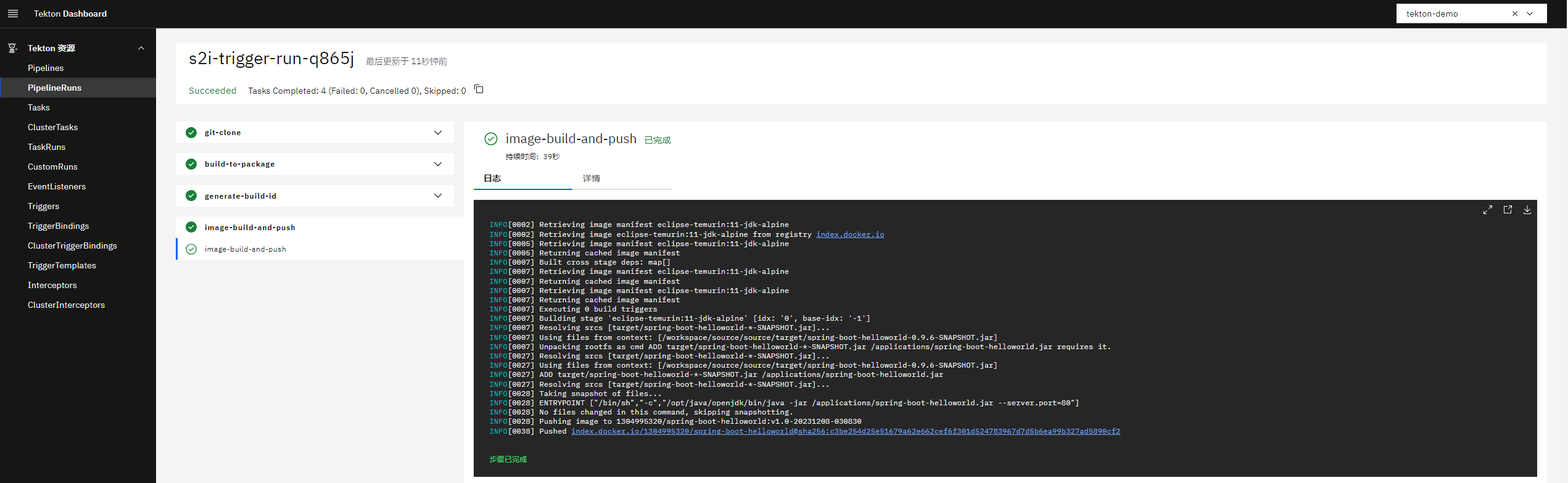Click the Tasks Completed summary text
Viewport: 1568px width, 483px height.
(x=357, y=91)
